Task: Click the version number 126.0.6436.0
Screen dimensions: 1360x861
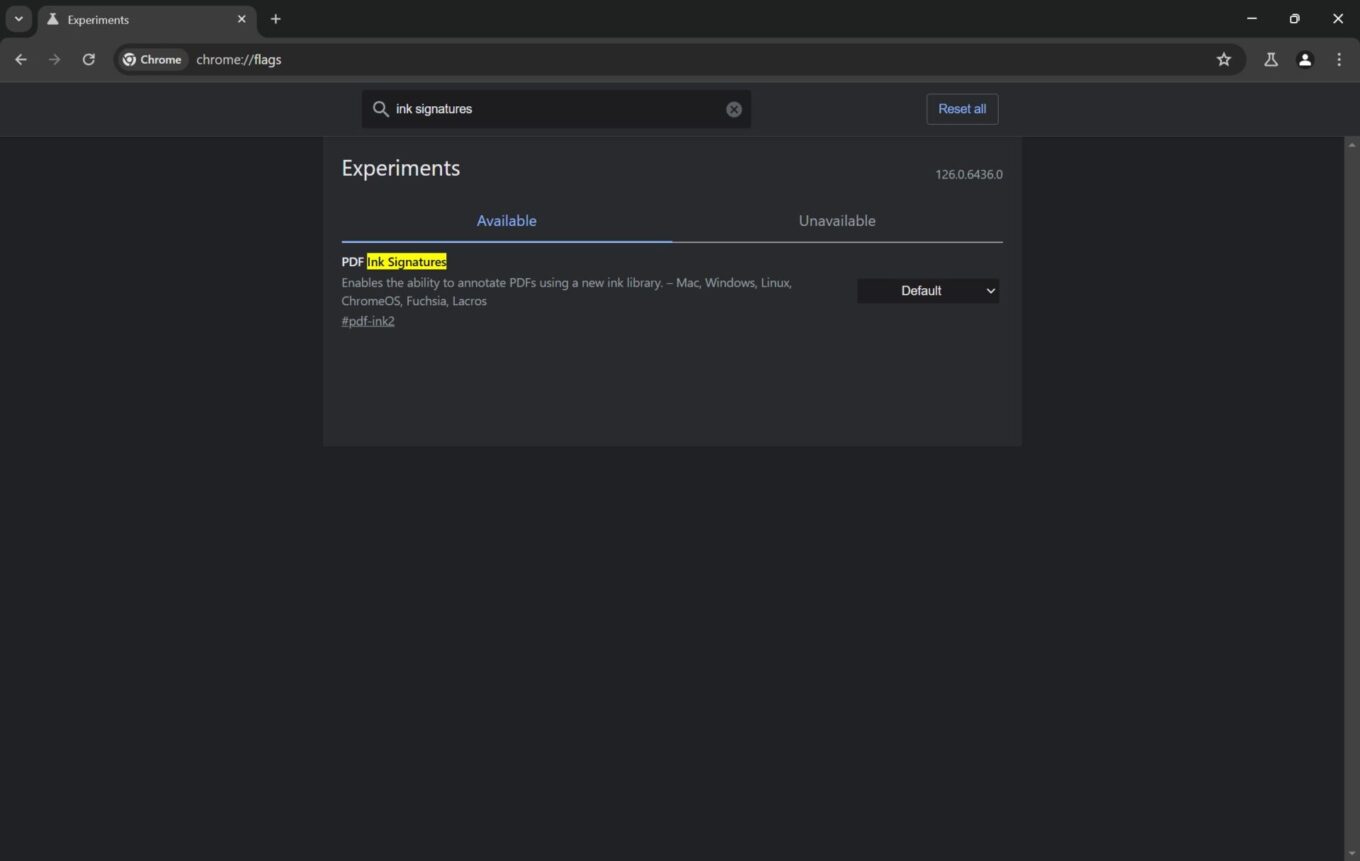Action: point(969,175)
